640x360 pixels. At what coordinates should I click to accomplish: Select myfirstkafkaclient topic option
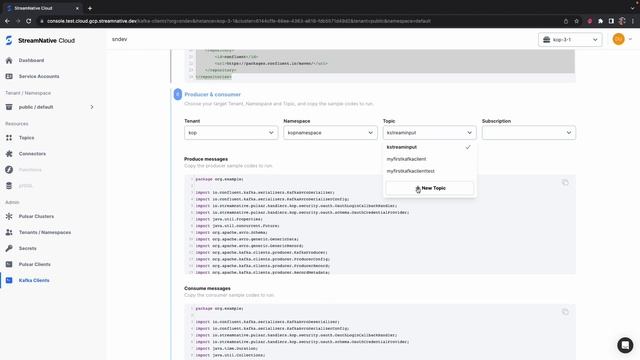pos(429,159)
